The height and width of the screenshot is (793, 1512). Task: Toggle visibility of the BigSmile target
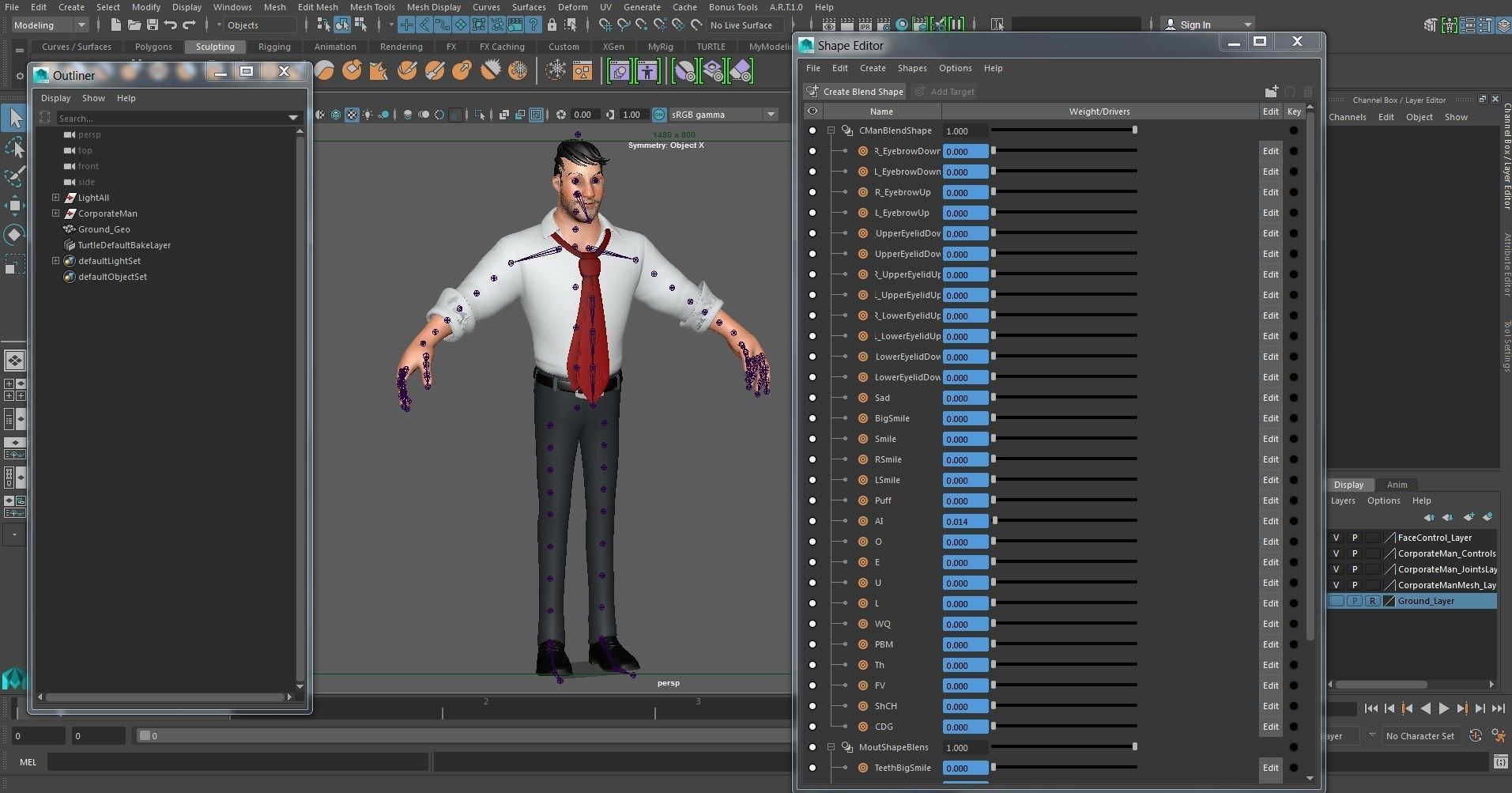[812, 418]
